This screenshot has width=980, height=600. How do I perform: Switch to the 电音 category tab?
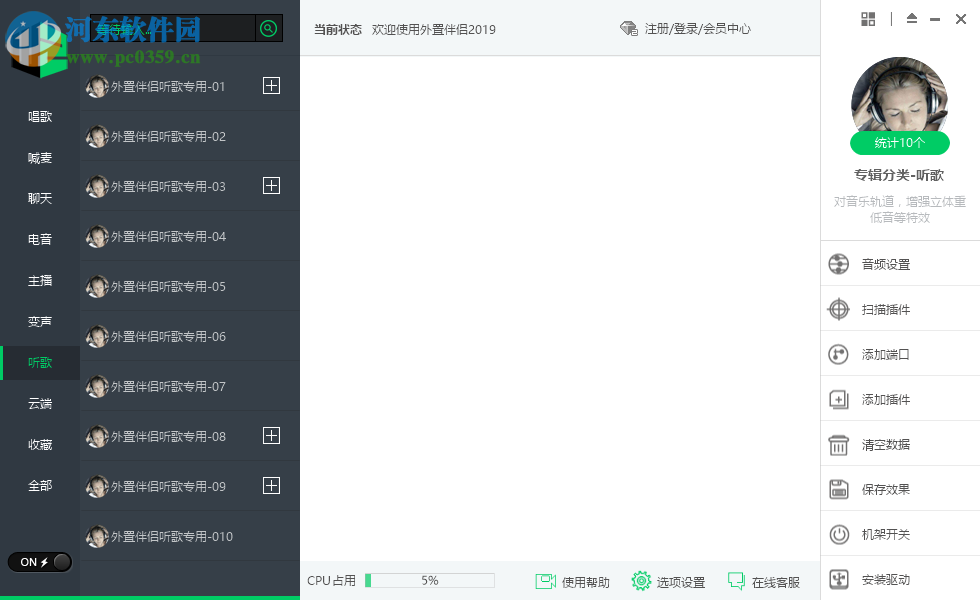pos(39,239)
